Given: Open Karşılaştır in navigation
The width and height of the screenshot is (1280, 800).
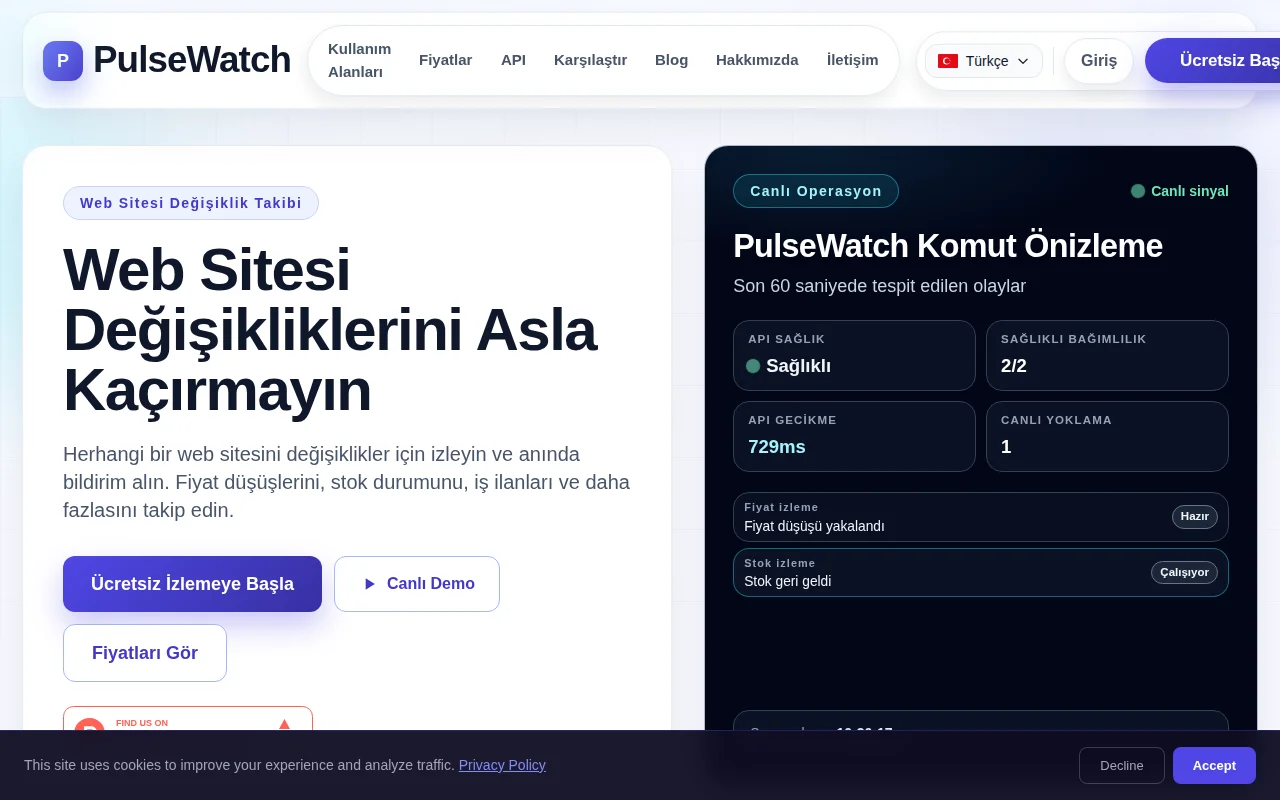Looking at the screenshot, I should coord(590,60).
